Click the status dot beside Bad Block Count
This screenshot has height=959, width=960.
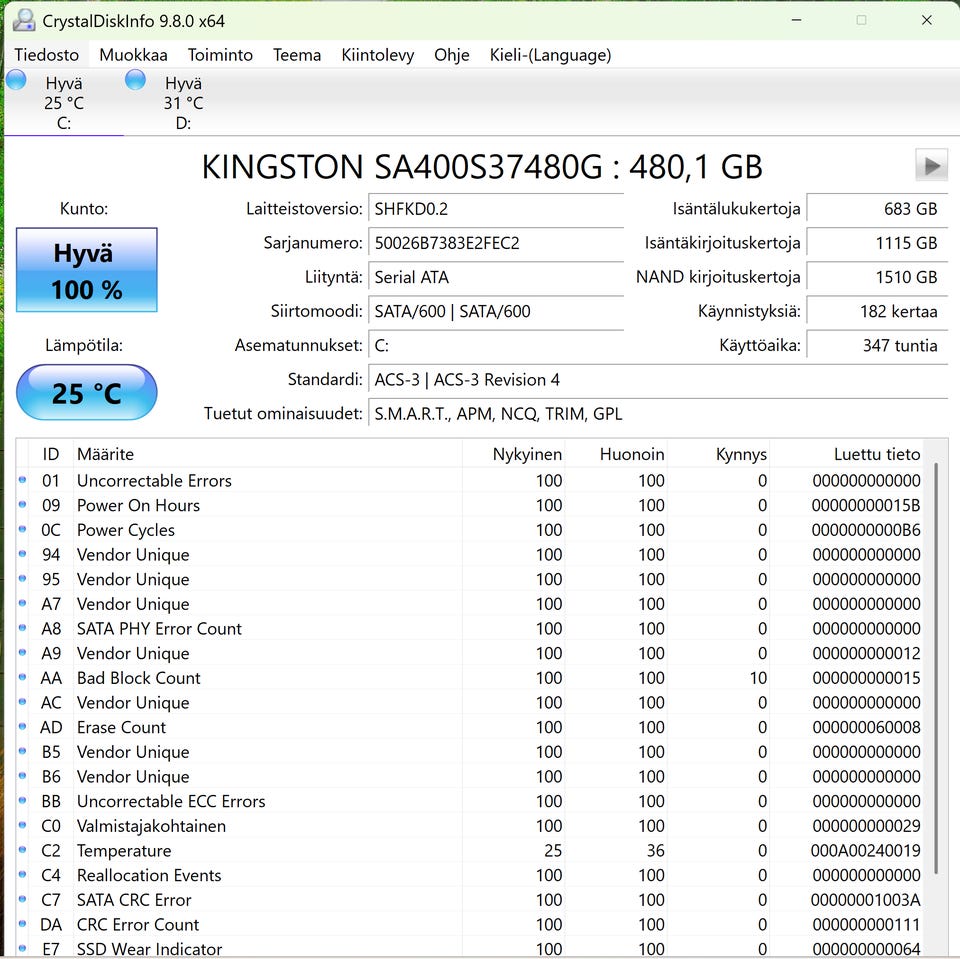(23, 678)
